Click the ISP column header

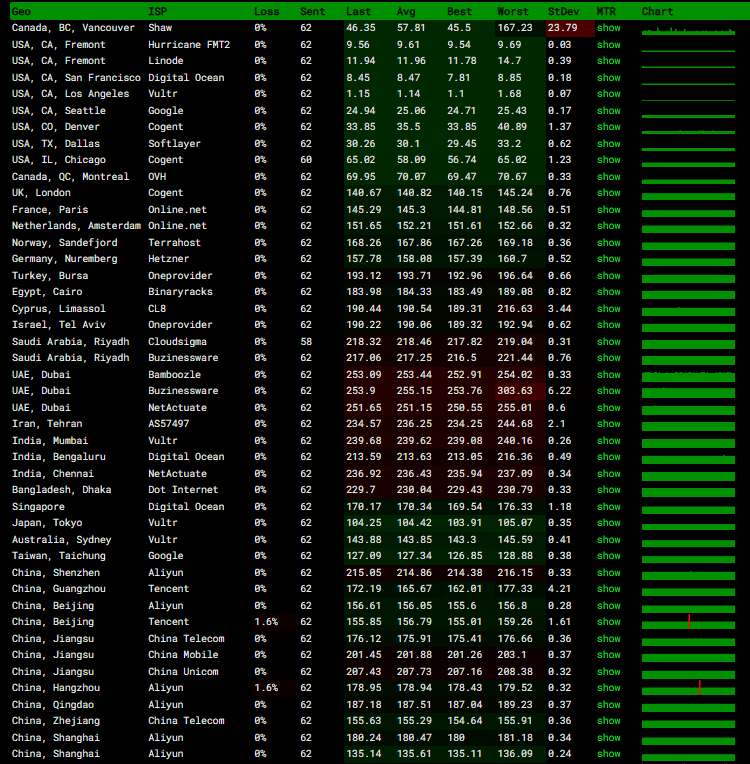157,12
